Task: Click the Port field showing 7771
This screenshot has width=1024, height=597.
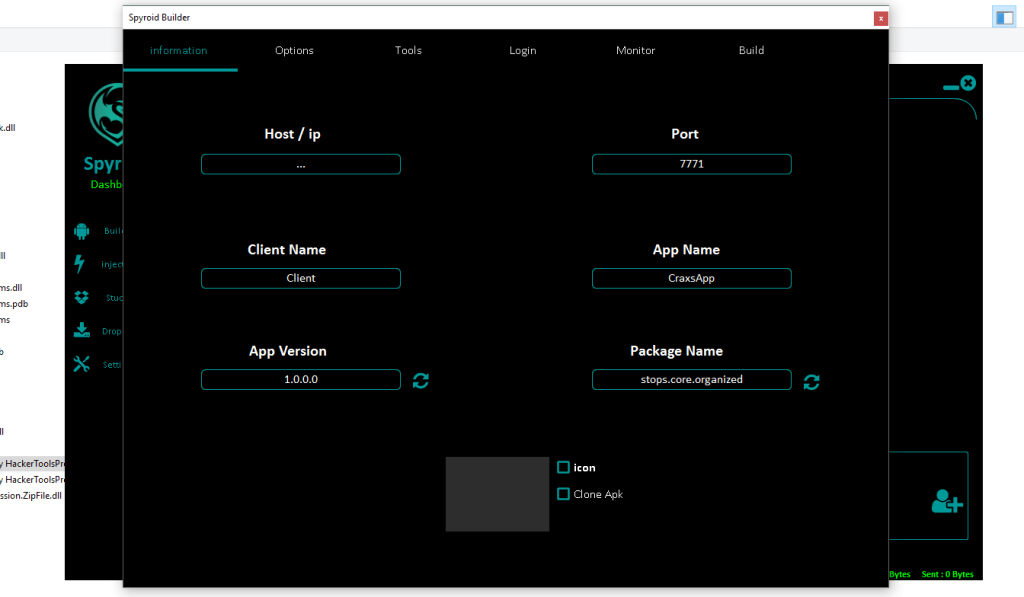Action: [x=691, y=164]
